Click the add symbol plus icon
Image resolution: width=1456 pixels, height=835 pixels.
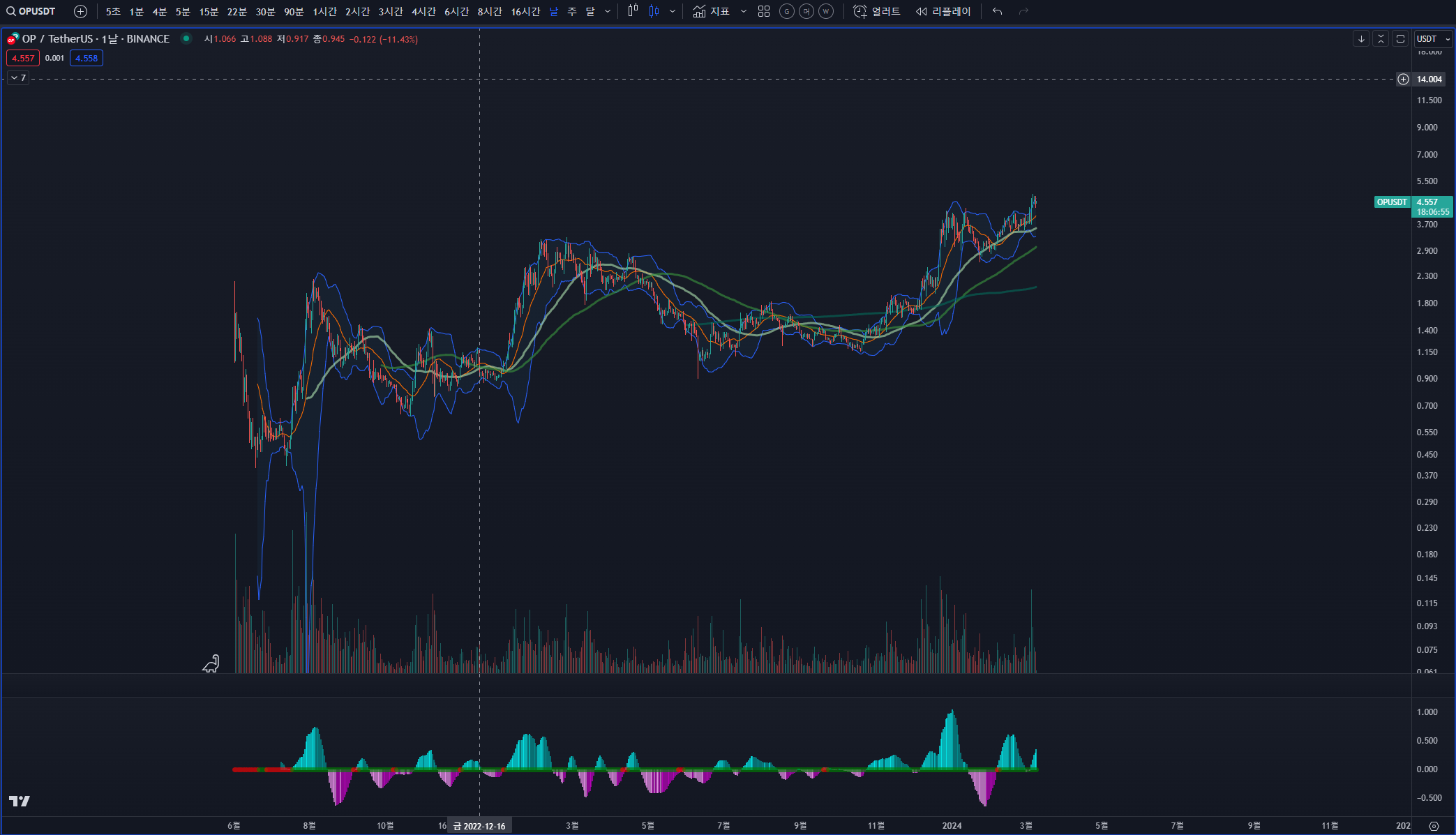80,11
